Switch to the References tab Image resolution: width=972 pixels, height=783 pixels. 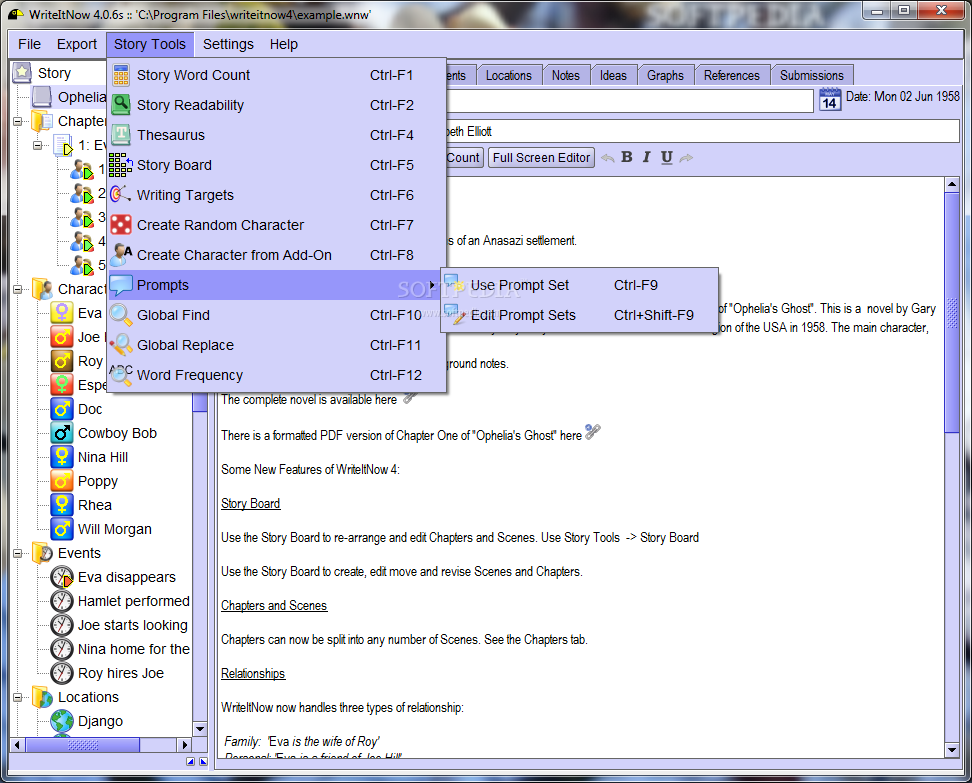pyautogui.click(x=731, y=75)
